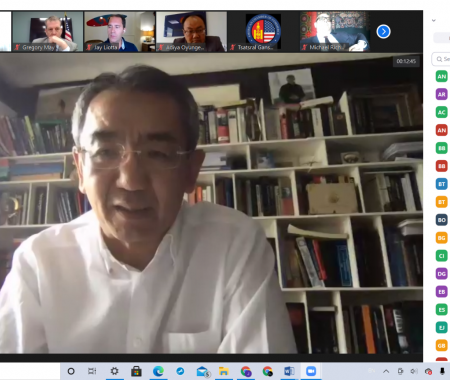
Task: Open the Task View button
Action: [x=92, y=371]
